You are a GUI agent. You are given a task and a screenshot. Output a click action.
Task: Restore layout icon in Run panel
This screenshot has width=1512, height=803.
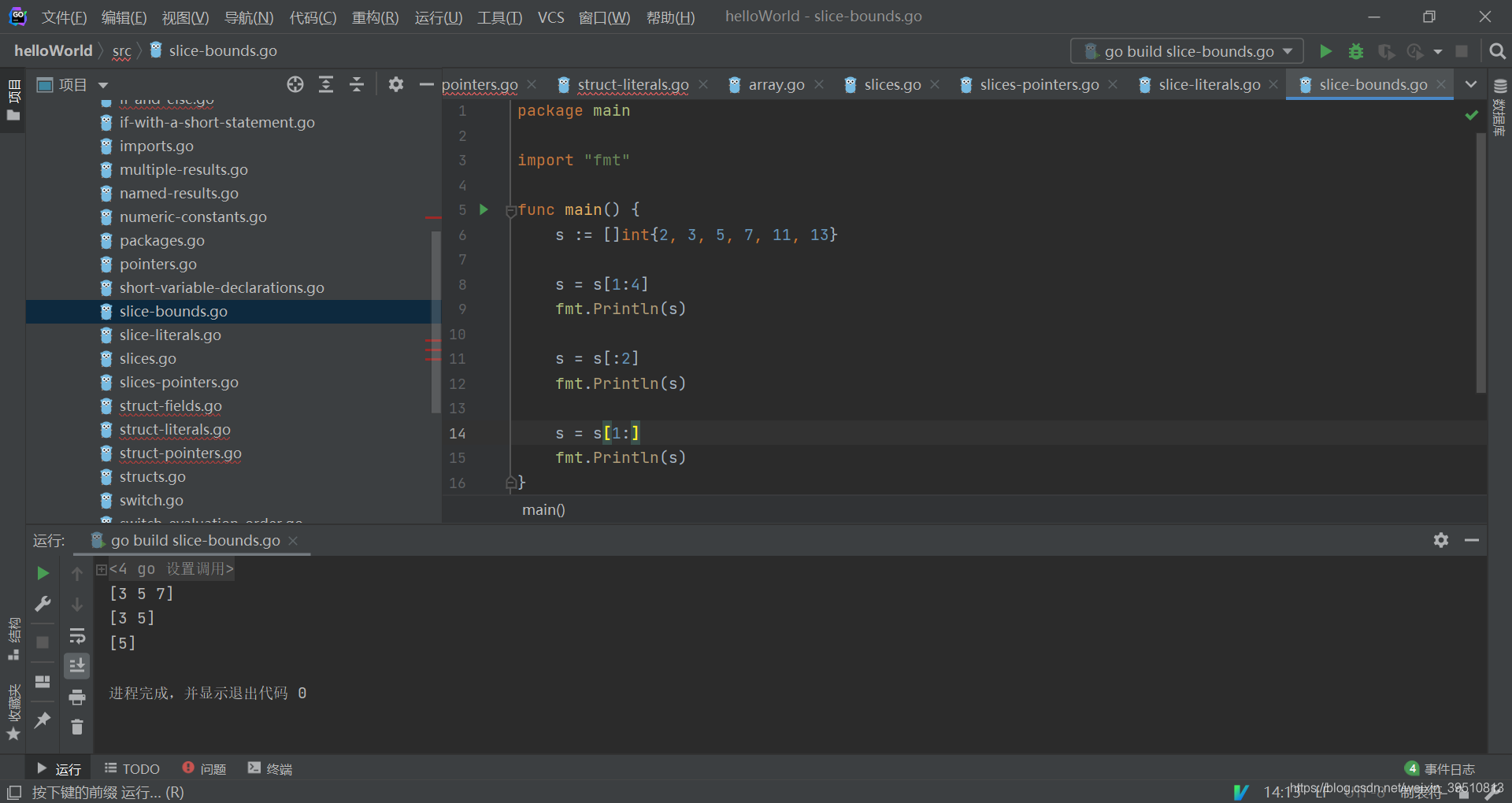[43, 682]
